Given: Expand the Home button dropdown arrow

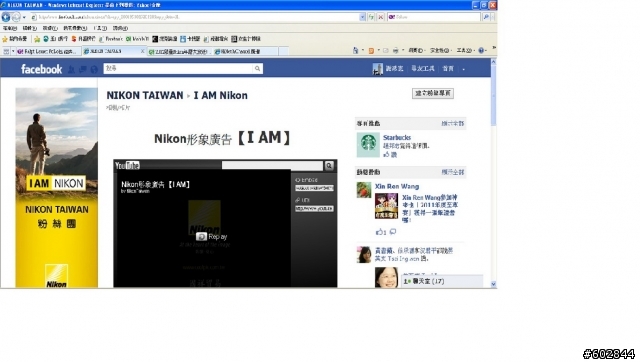Looking at the screenshot, I should 362,51.
